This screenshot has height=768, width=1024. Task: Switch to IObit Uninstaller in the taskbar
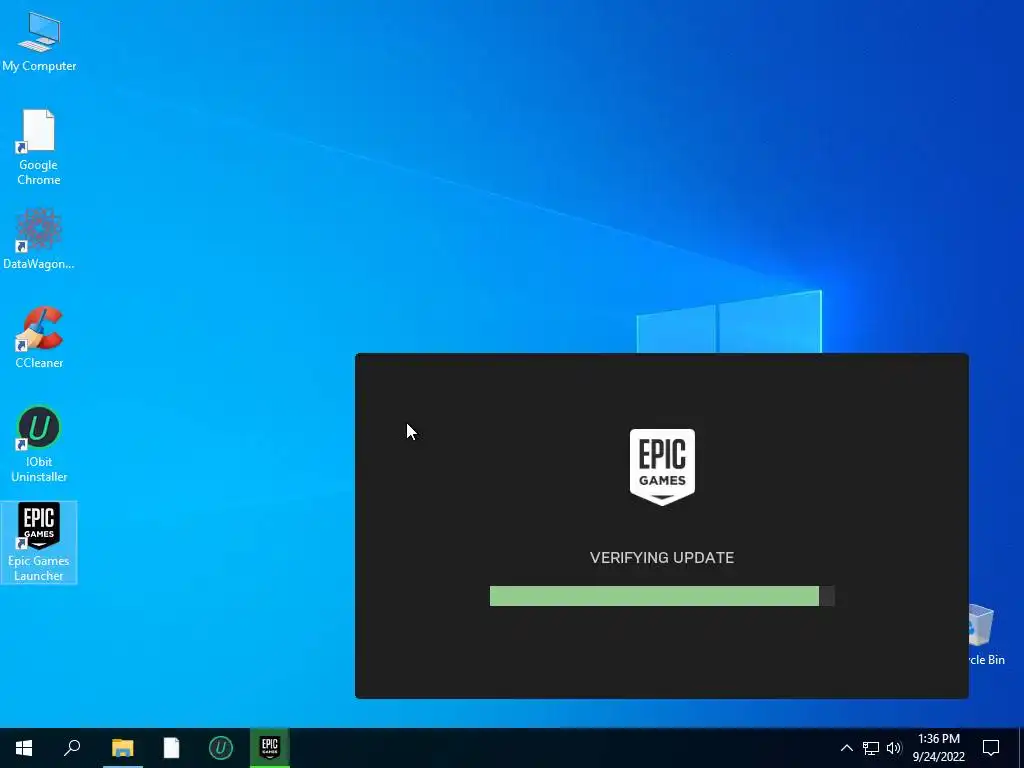coord(220,748)
